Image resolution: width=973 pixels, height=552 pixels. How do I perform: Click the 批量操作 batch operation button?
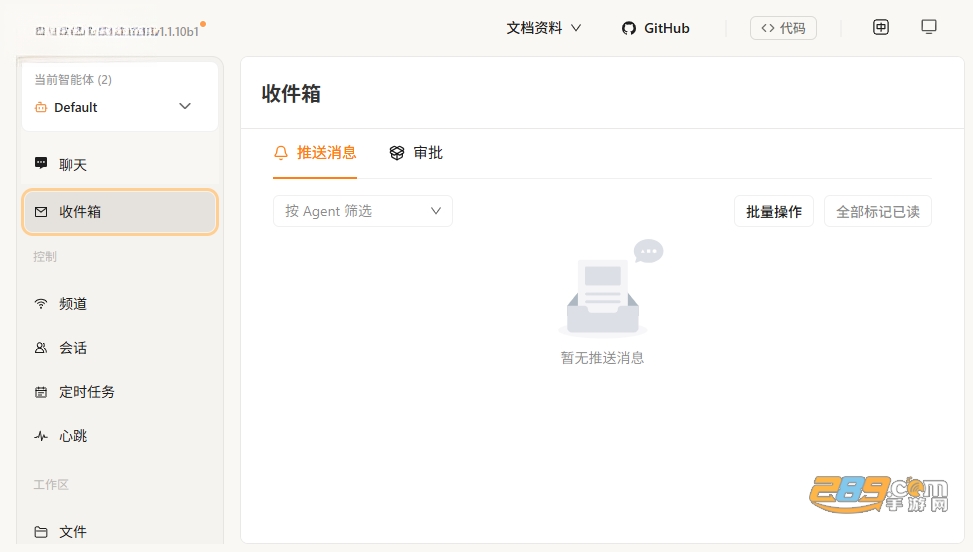pyautogui.click(x=774, y=211)
